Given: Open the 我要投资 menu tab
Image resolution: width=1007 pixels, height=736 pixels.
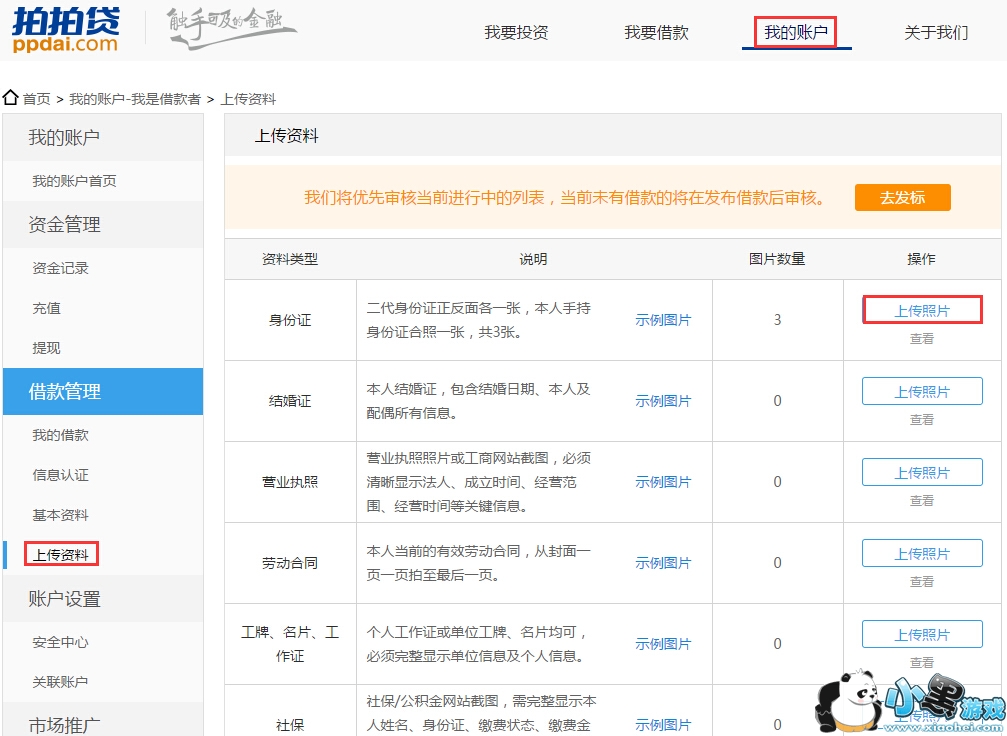Looking at the screenshot, I should click(x=516, y=33).
